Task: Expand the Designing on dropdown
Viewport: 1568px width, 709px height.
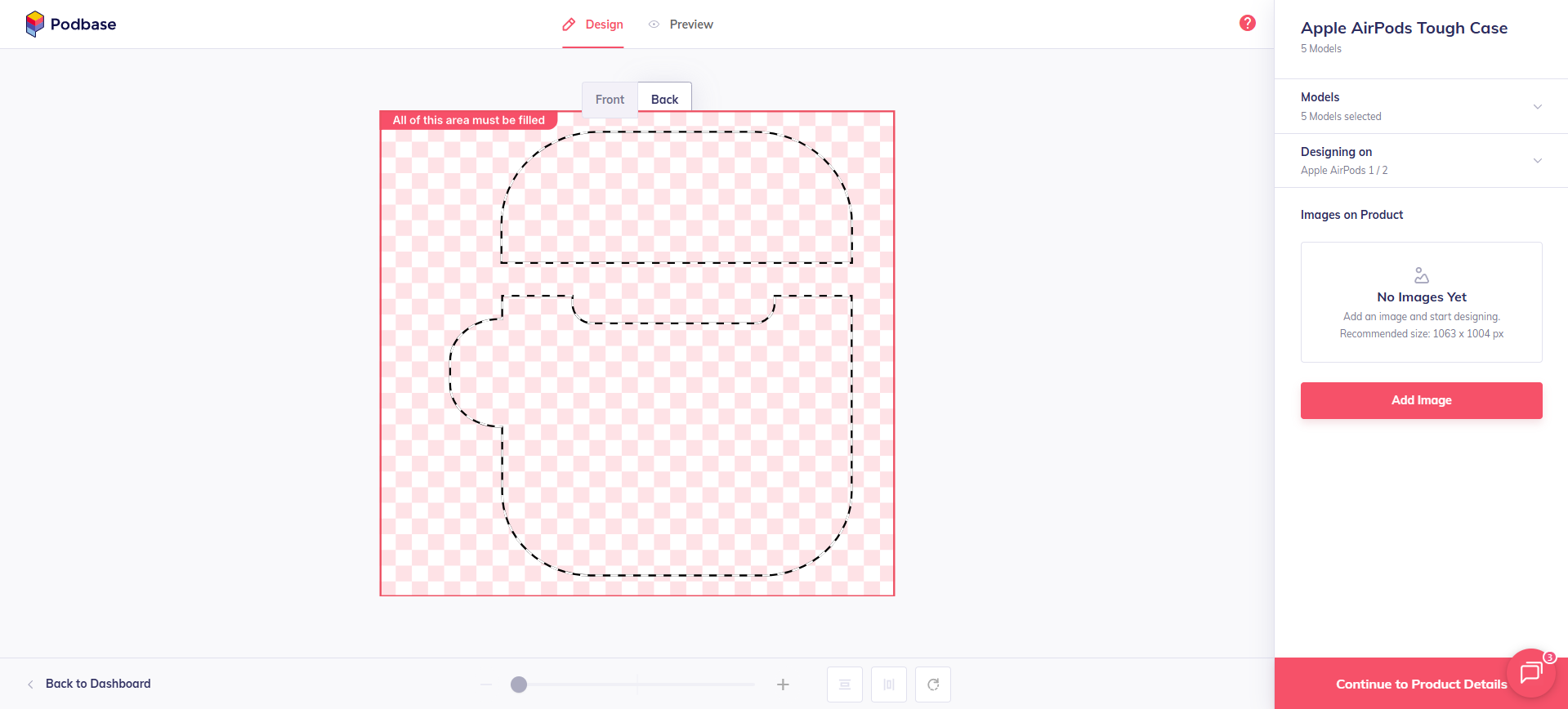Action: 1537,161
